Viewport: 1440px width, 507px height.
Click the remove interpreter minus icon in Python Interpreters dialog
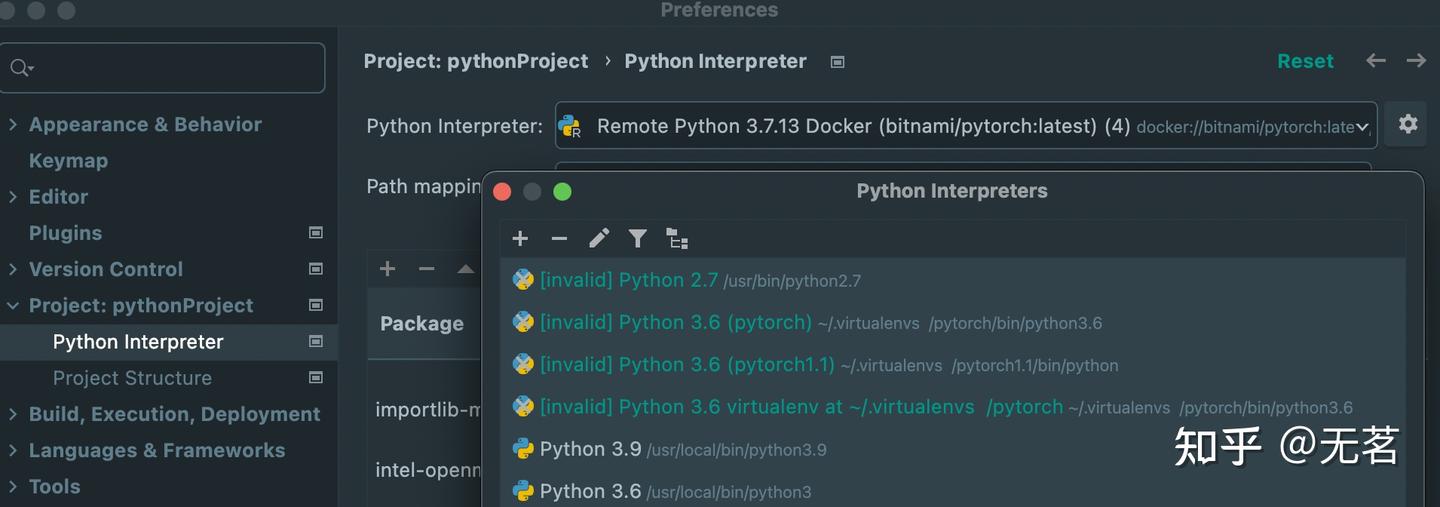pyautogui.click(x=559, y=238)
